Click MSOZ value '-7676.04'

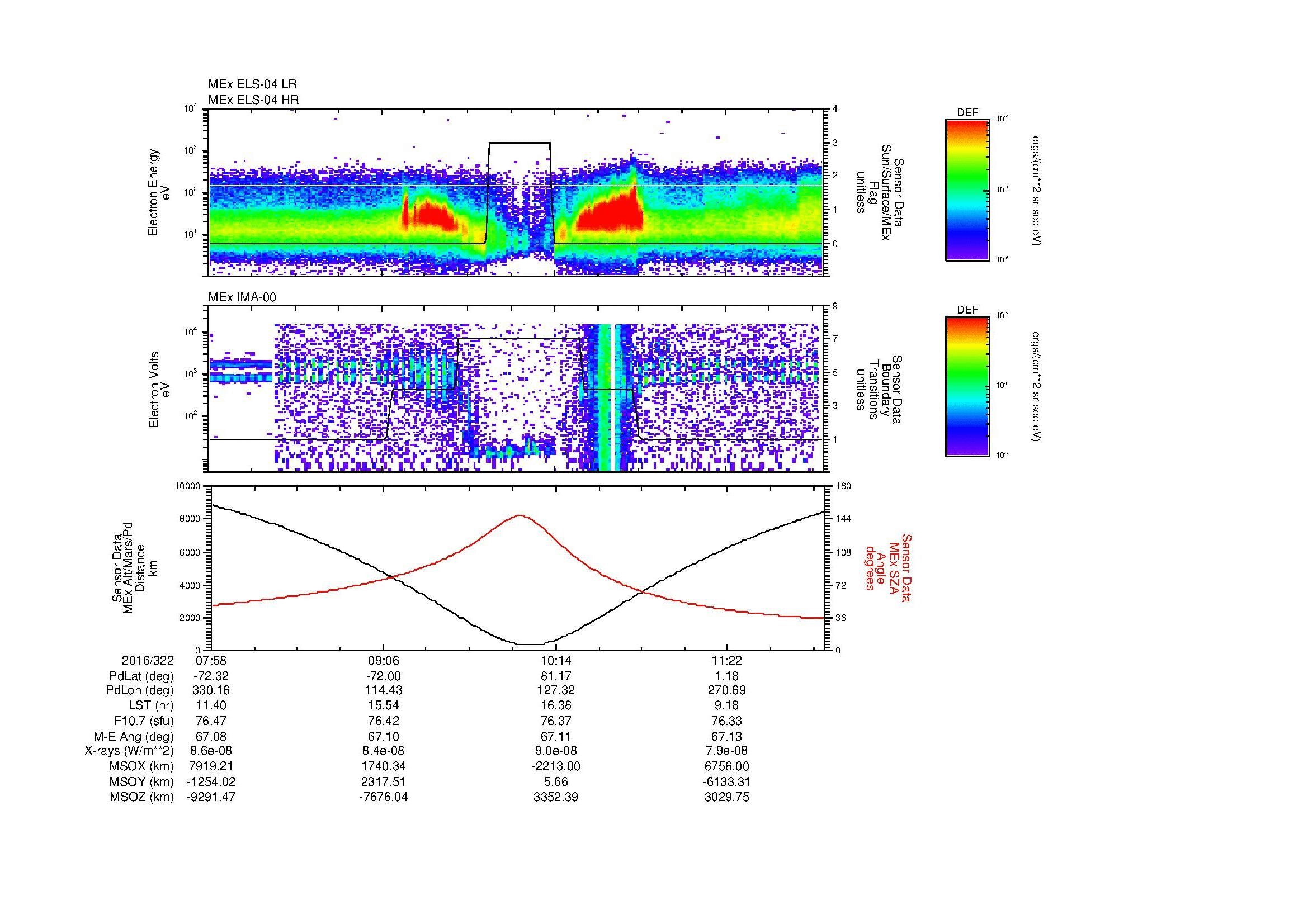point(384,798)
